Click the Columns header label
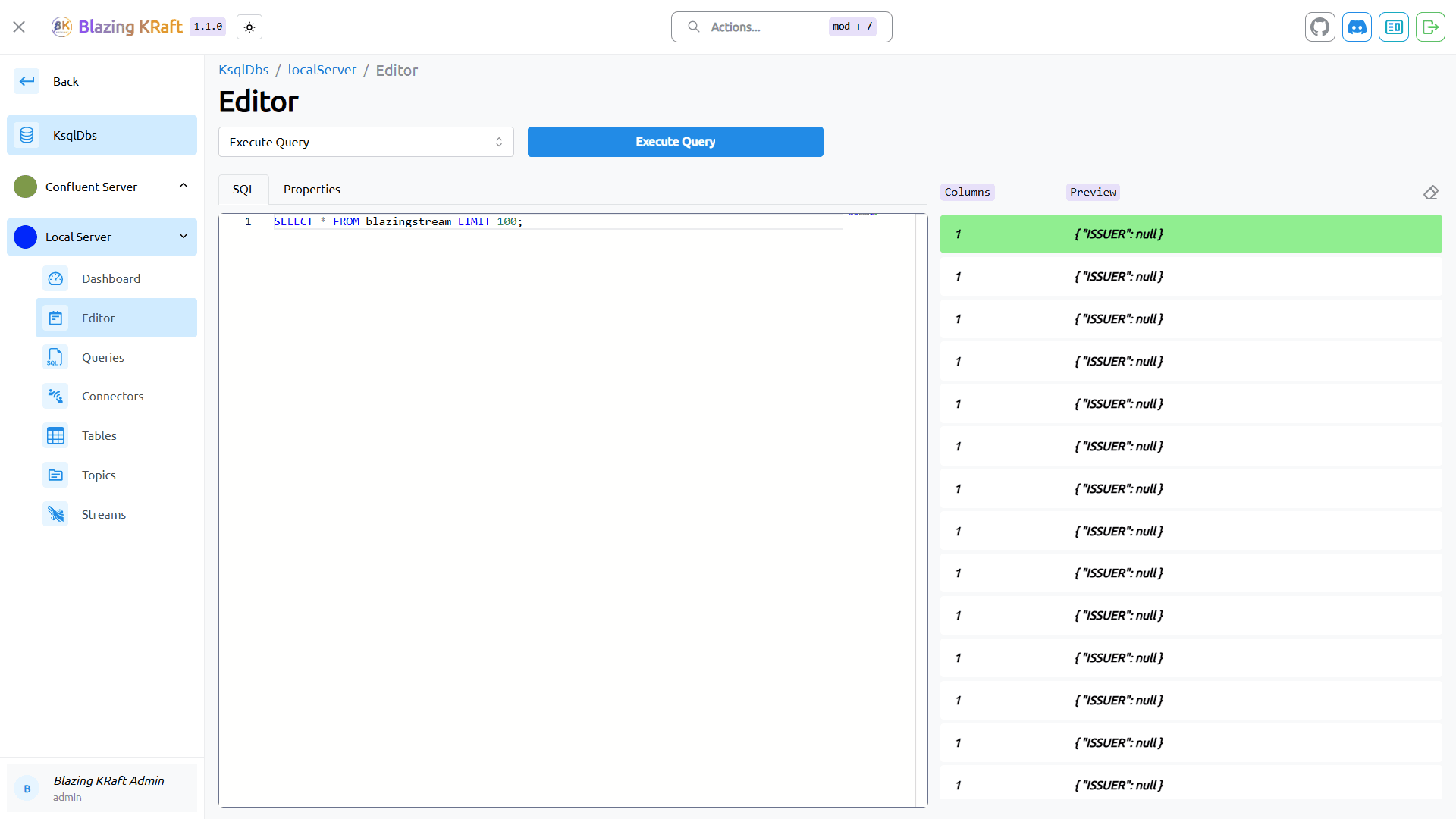Screen dimensions: 1456x819 967,192
